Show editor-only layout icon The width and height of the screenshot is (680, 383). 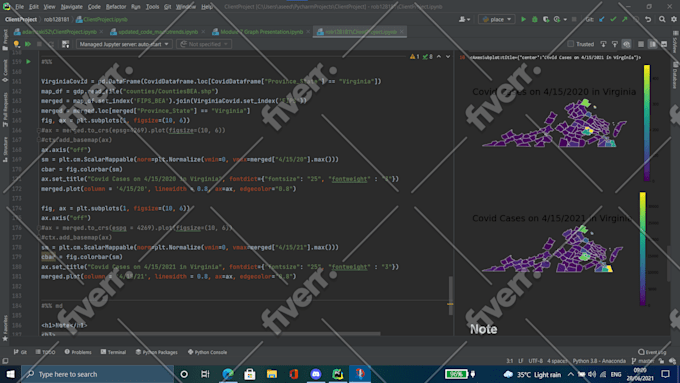coord(641,44)
